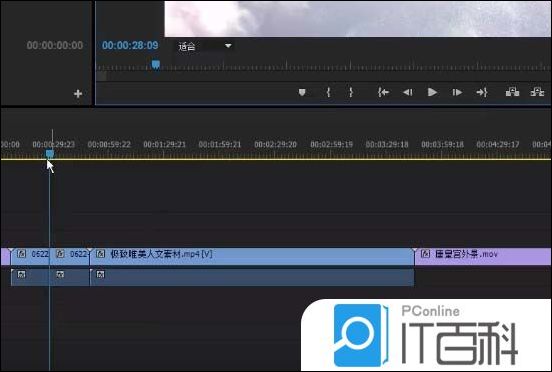Click program monitor playhead marker
This screenshot has height=372, width=552.
[156, 64]
